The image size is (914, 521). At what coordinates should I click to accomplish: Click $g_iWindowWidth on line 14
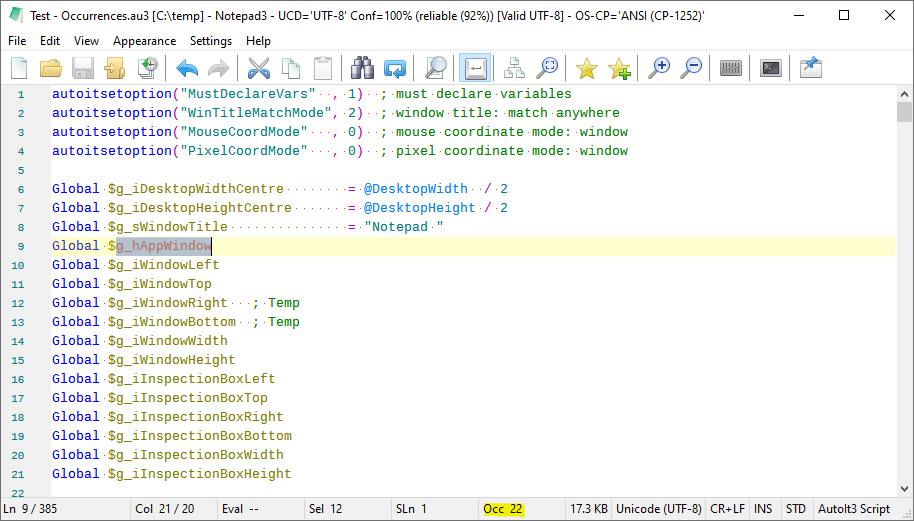(x=167, y=341)
